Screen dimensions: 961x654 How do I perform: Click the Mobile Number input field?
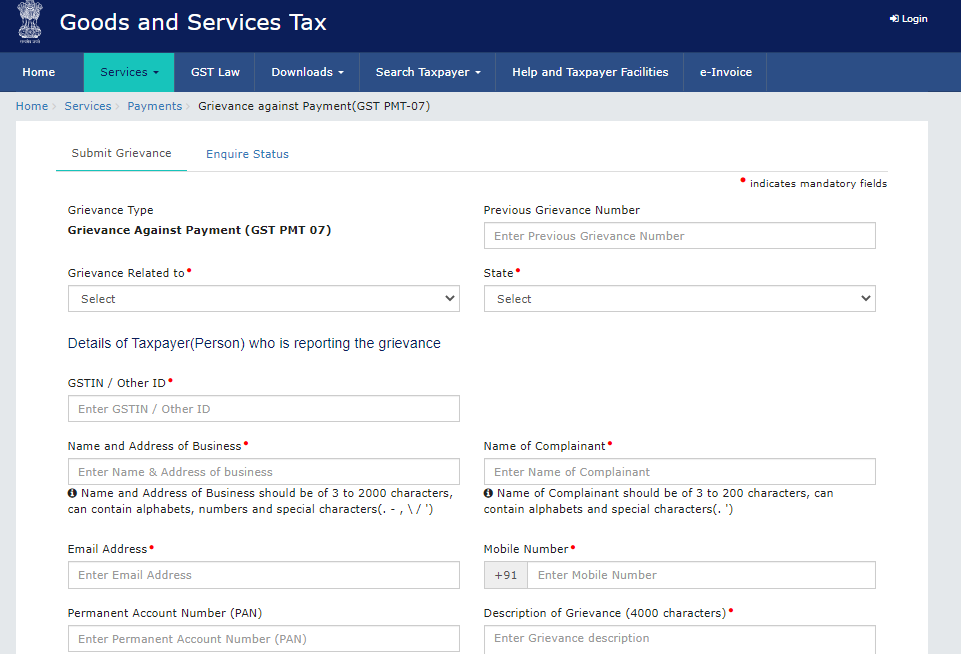(701, 575)
